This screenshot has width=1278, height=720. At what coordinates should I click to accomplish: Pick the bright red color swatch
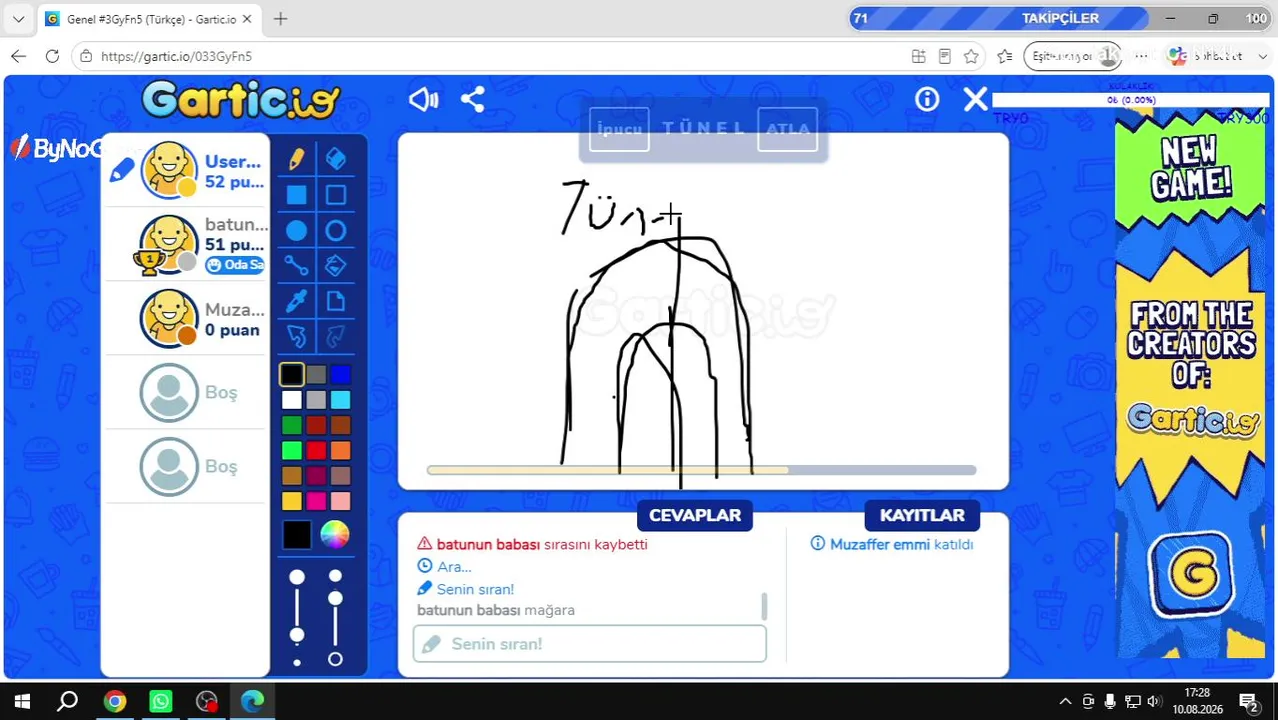316,450
